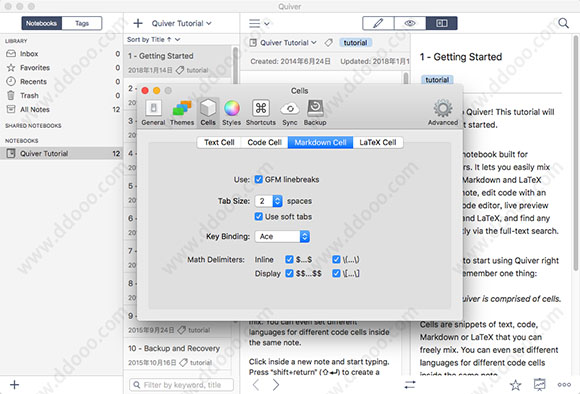Open editor Quiver Tutorial notebook selector
The image size is (580, 394).
click(283, 43)
